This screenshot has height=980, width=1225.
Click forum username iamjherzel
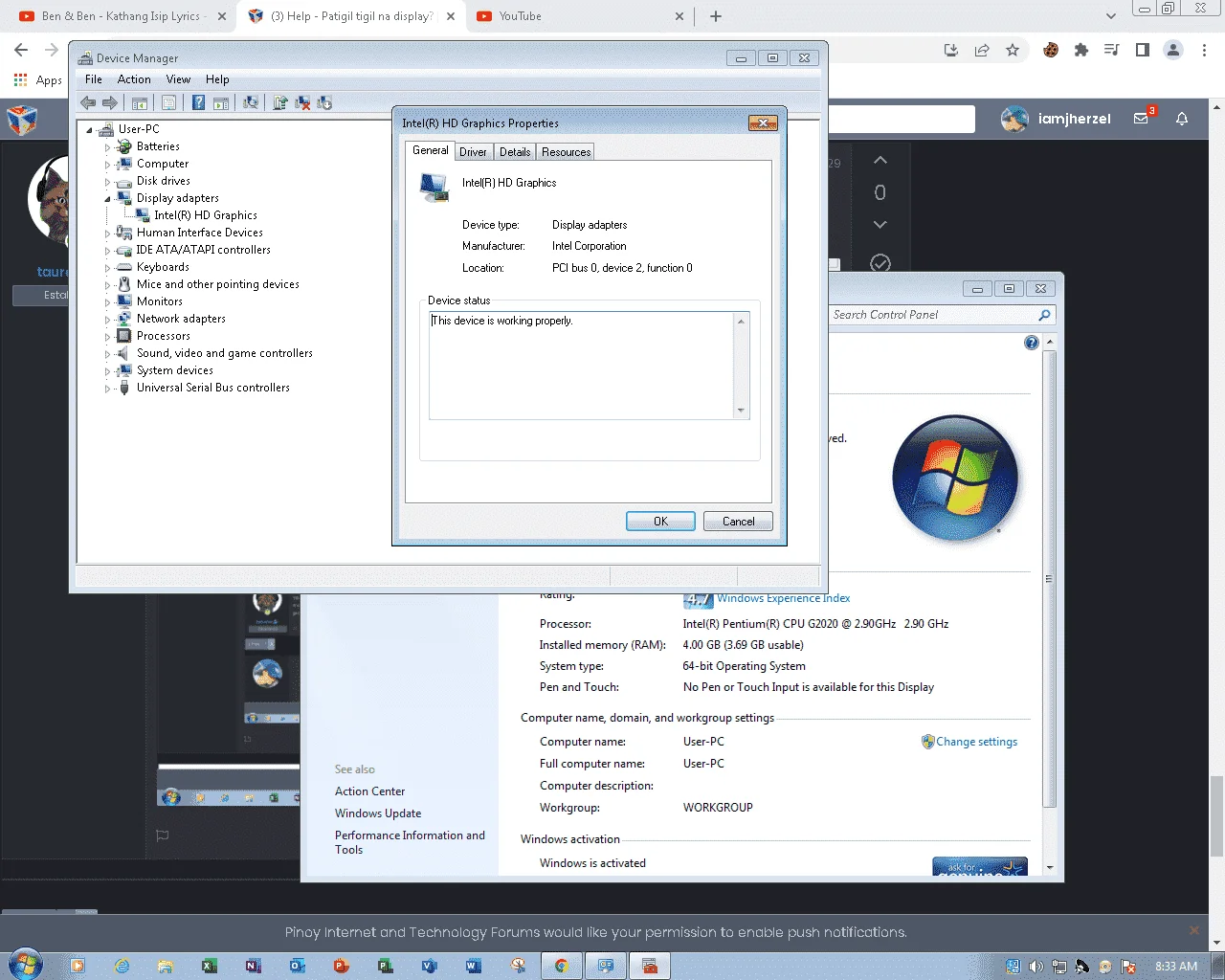[1074, 119]
